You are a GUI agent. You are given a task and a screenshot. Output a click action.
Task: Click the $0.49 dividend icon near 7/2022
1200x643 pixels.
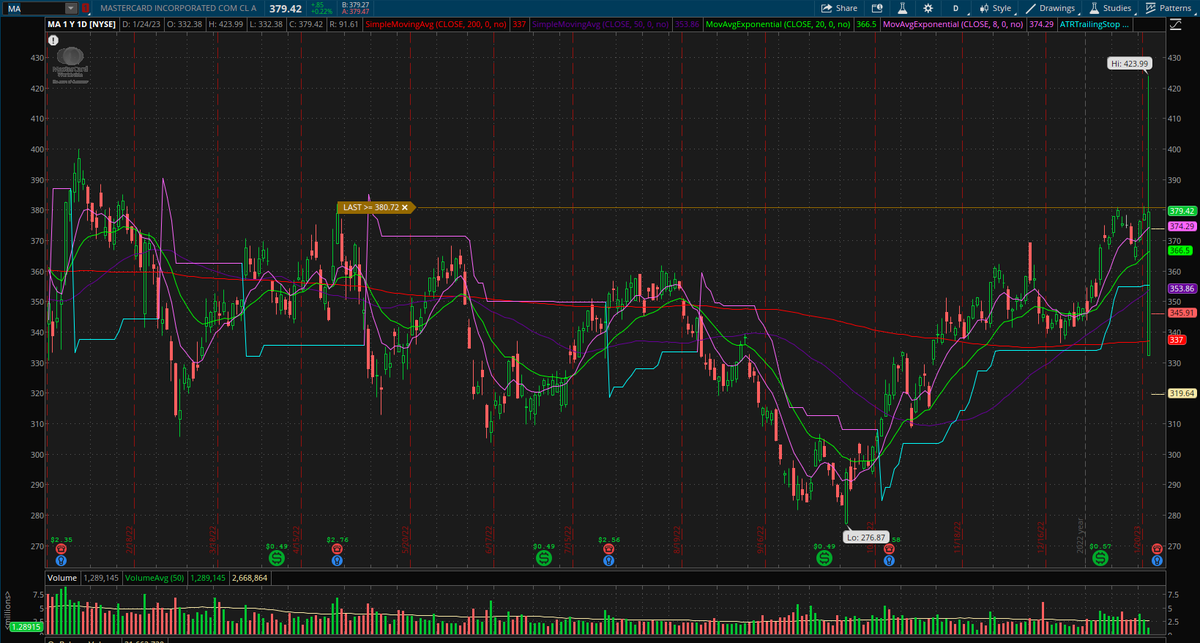544,556
